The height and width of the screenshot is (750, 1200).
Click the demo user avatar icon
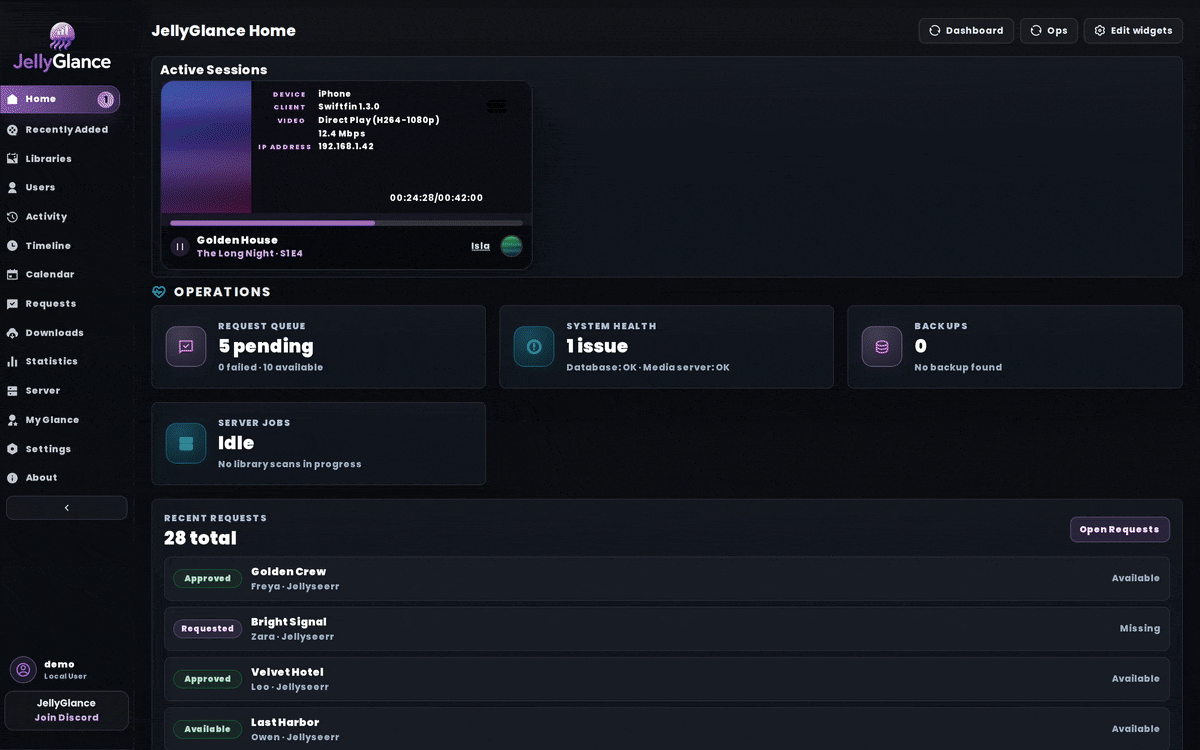pos(23,670)
